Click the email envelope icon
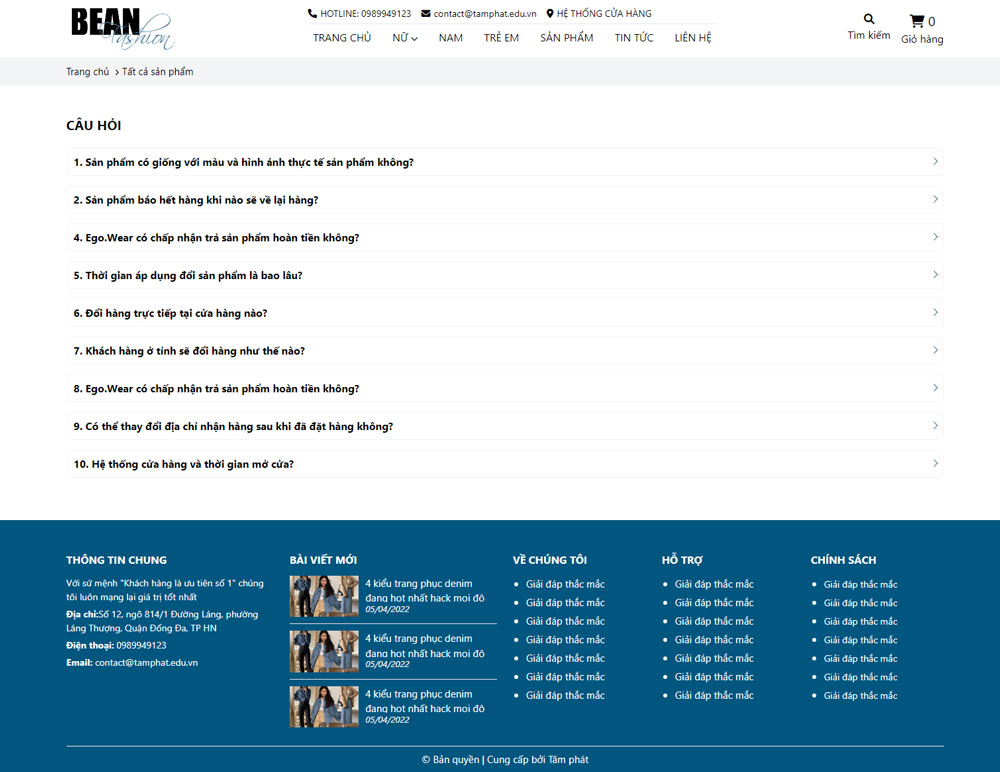This screenshot has height=772, width=1000. [426, 14]
